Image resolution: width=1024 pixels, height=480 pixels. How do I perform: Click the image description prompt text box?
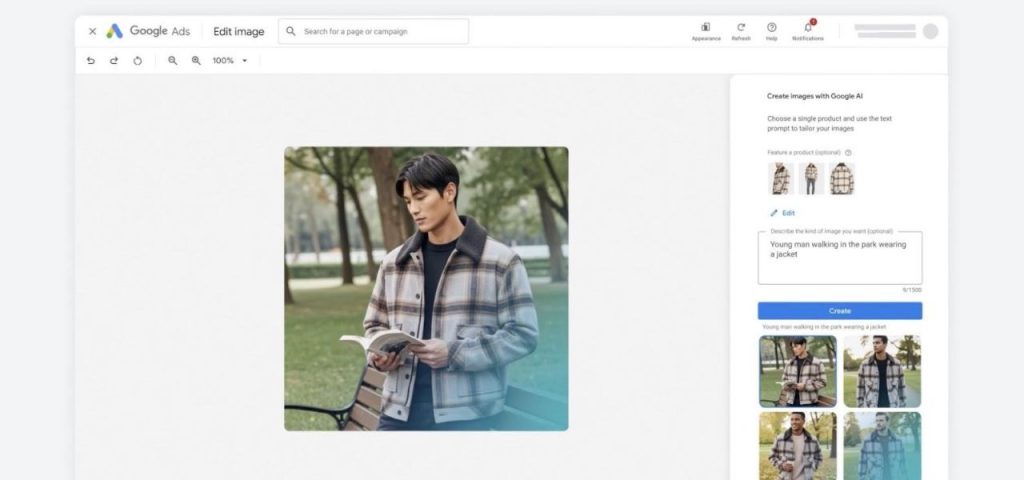pos(840,258)
